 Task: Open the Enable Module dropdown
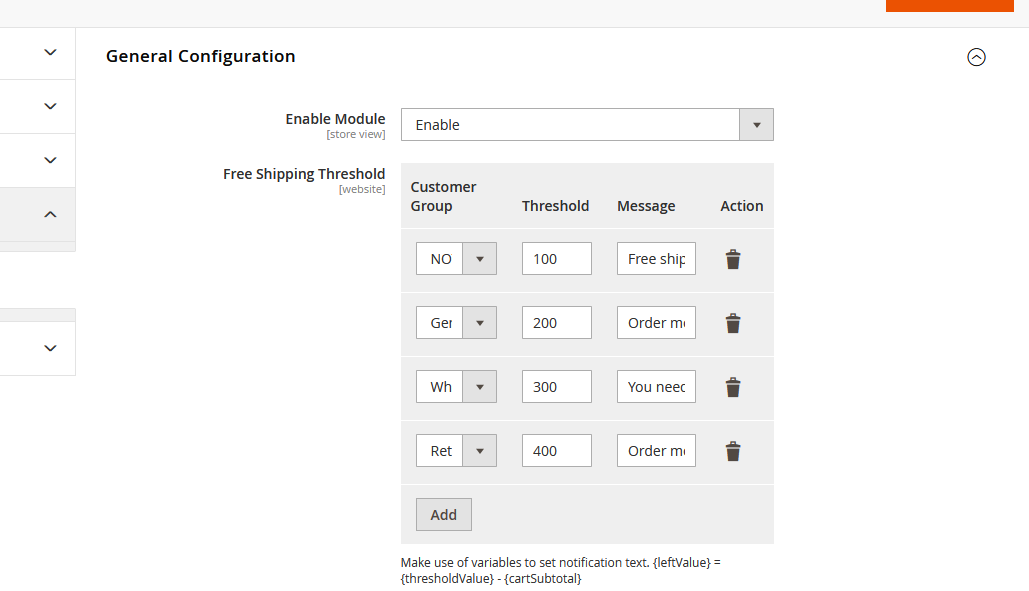pyautogui.click(x=587, y=125)
